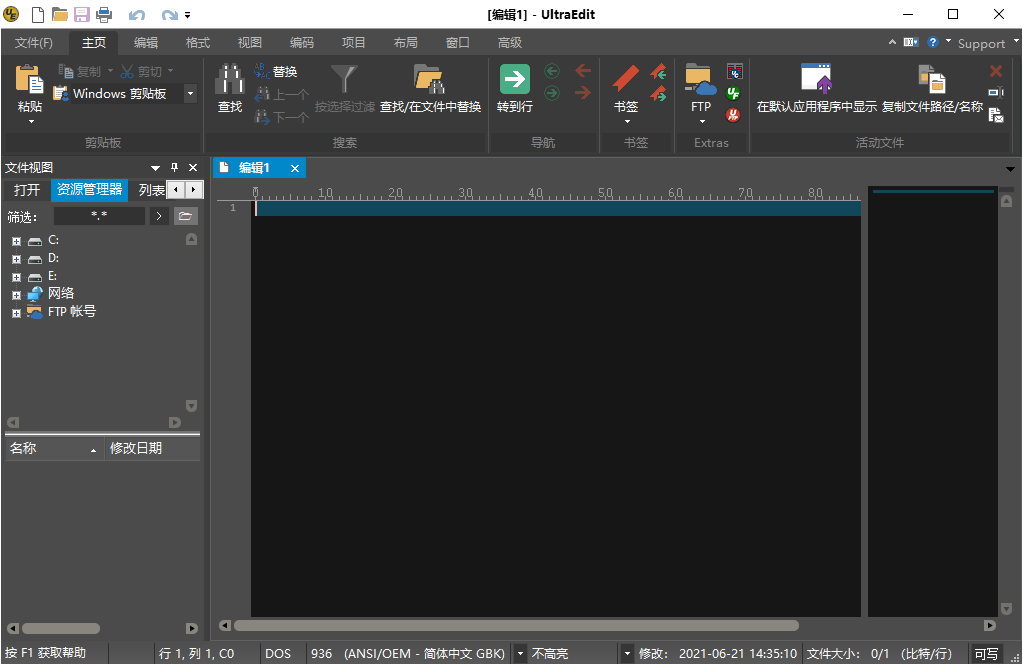Viewport: 1023px width, 665px height.
Task: Click 复制文件路径/名称 icon
Action: (x=932, y=80)
